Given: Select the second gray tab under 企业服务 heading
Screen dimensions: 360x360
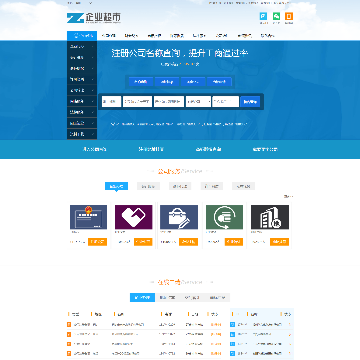Looking at the screenshot, I should coord(148,186).
